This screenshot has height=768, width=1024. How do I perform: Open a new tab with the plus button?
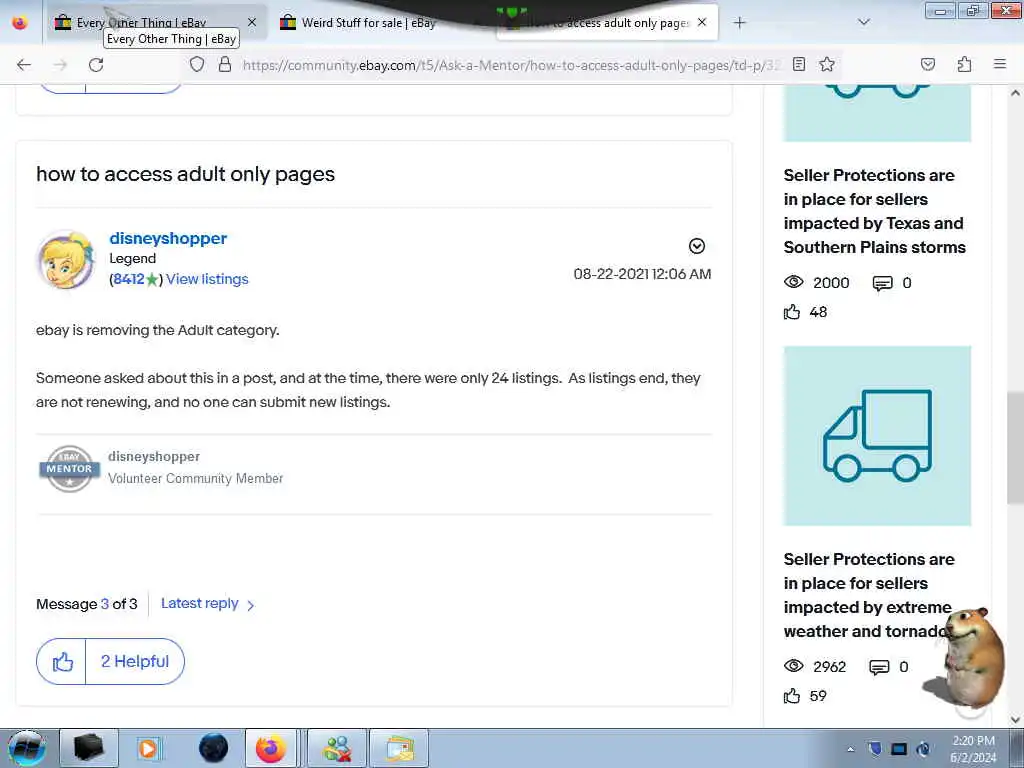coord(739,23)
